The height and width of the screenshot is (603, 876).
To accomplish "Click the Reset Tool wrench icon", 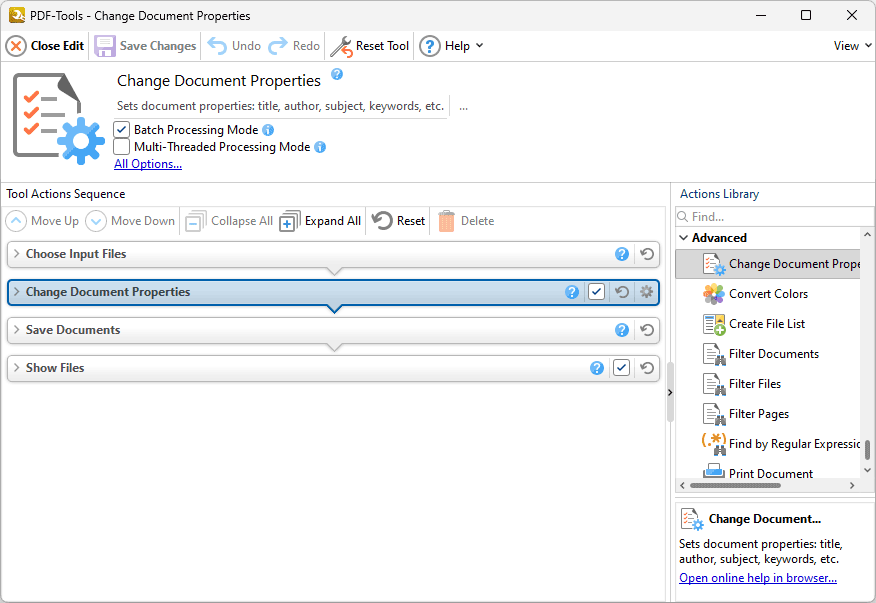I will click(x=341, y=46).
